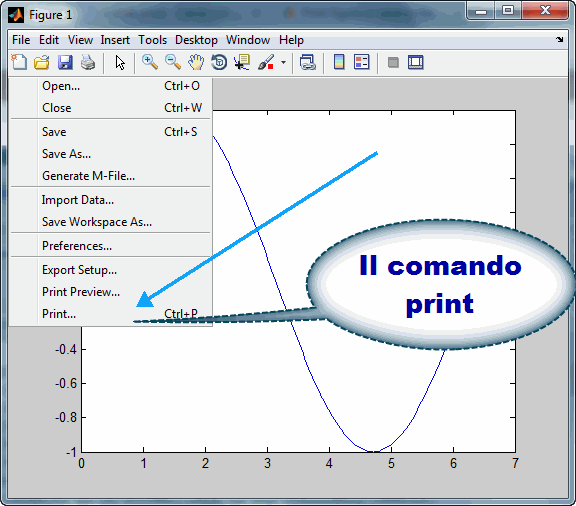576x506 pixels.
Task: Click the Insert Legend toolbar icon
Action: [361, 62]
